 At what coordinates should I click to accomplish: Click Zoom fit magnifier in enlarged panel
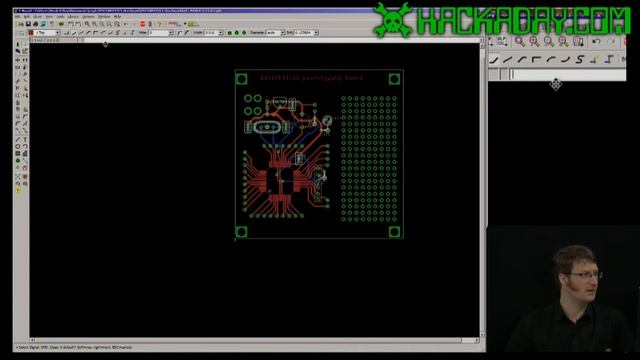(x=520, y=41)
